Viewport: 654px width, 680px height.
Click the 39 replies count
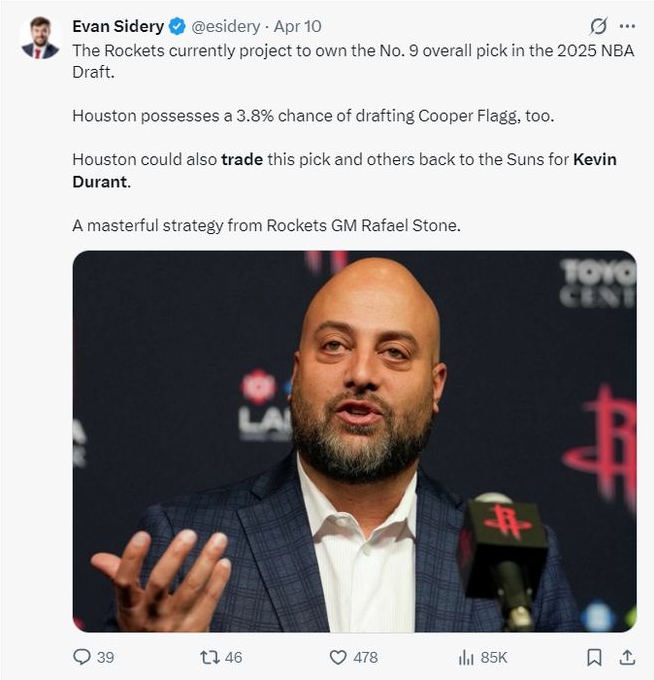(105, 657)
